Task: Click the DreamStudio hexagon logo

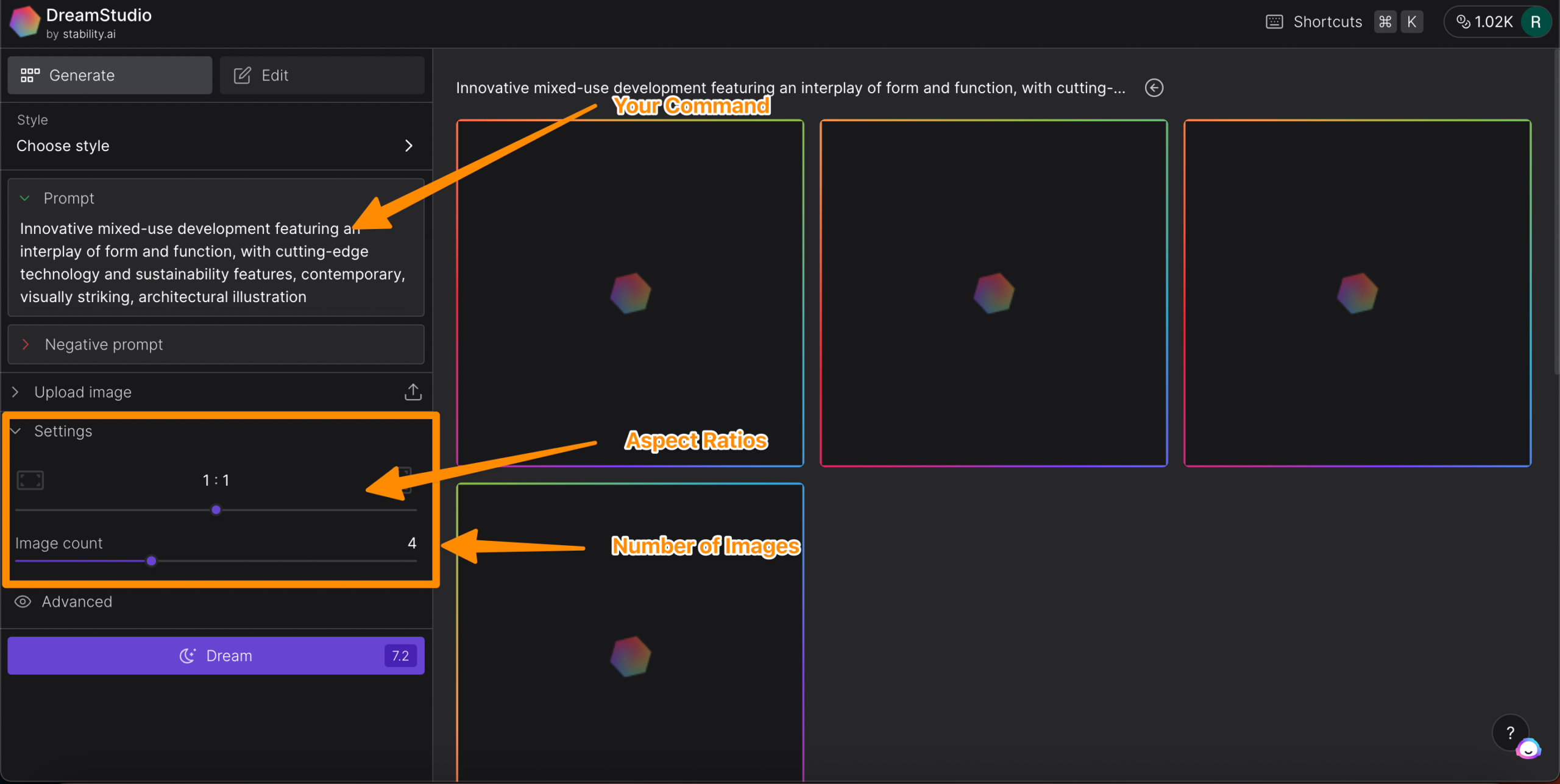Action: tap(24, 22)
